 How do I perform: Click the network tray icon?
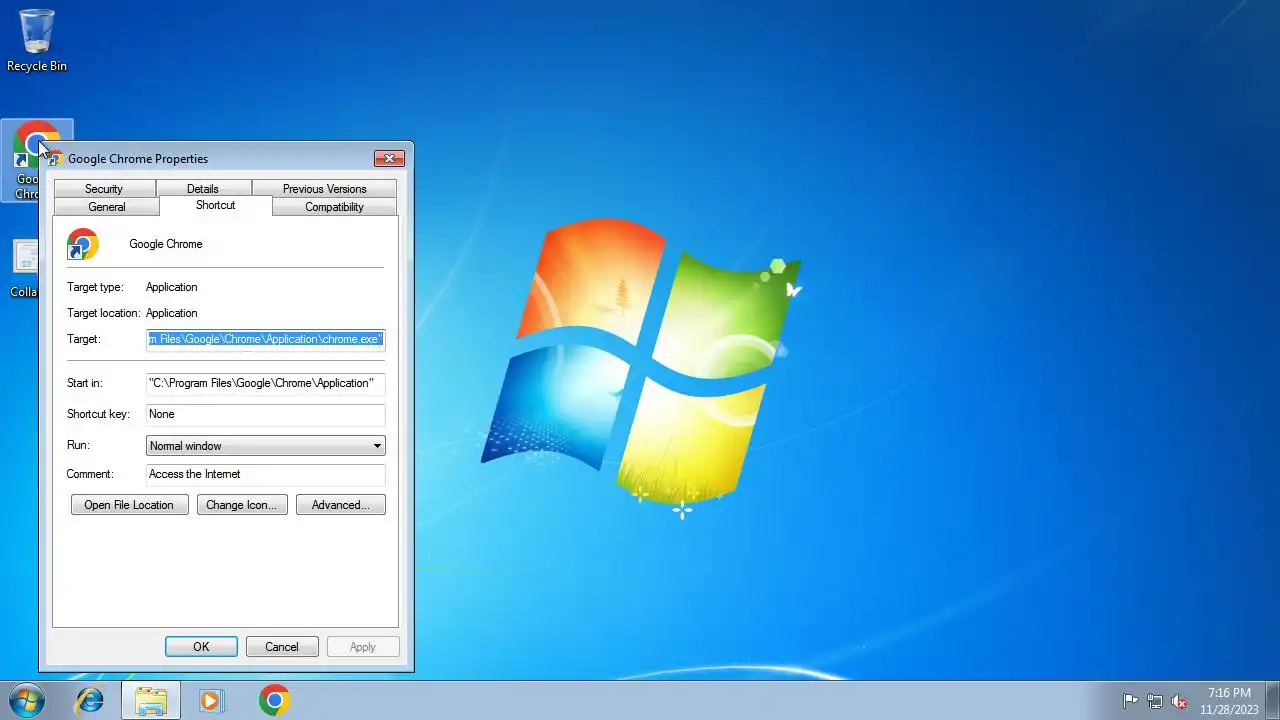(x=1155, y=701)
